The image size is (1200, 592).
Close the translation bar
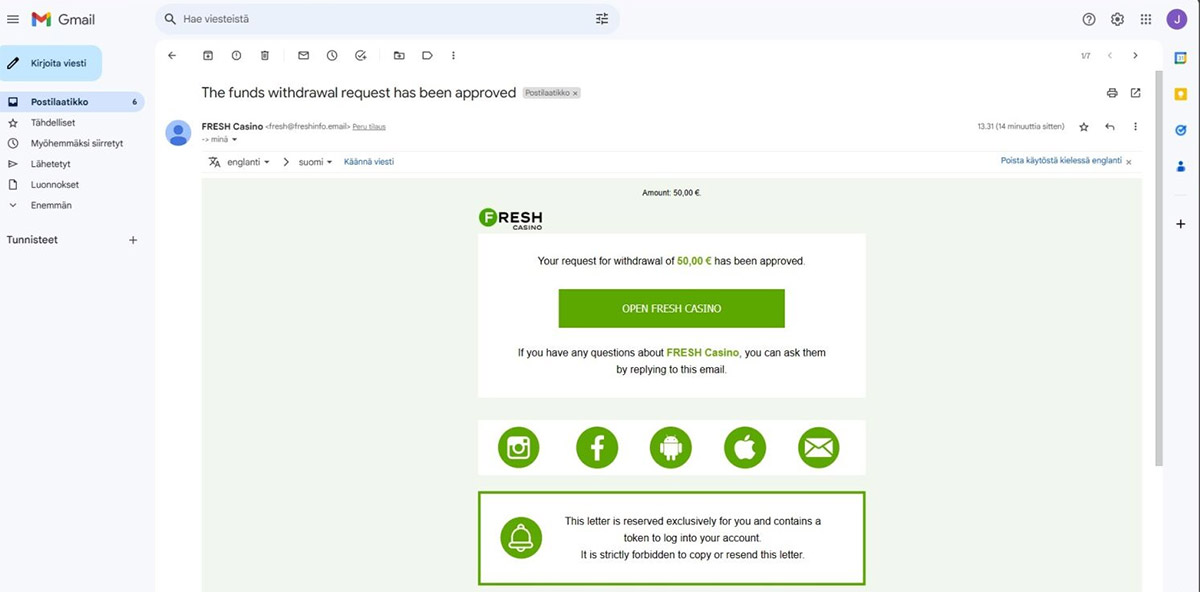coord(1129,161)
